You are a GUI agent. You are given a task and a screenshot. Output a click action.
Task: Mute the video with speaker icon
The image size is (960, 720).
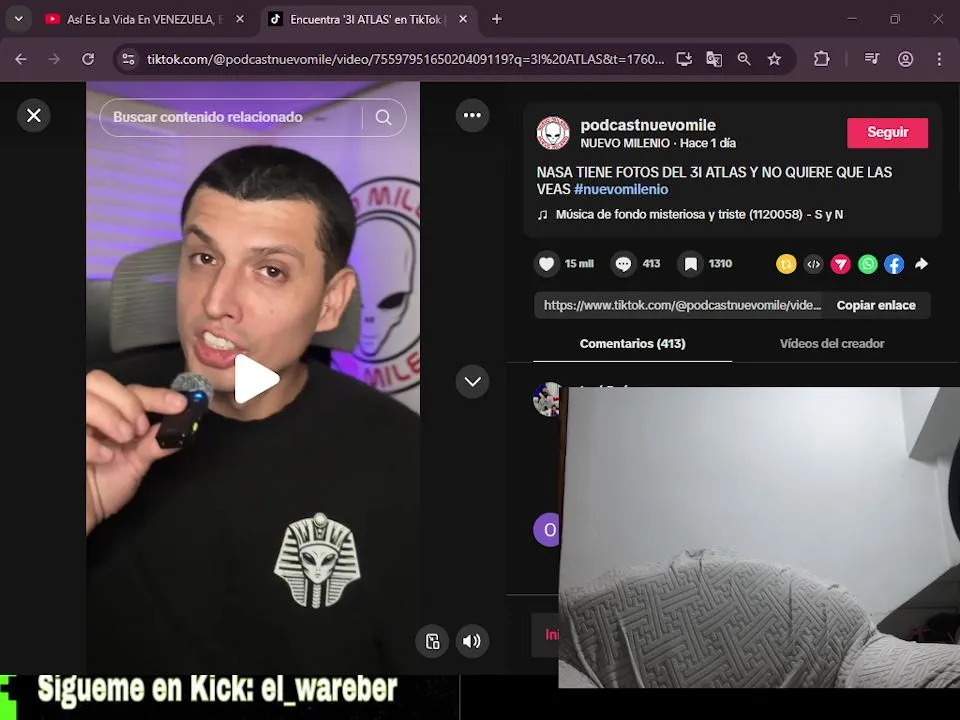(x=472, y=641)
